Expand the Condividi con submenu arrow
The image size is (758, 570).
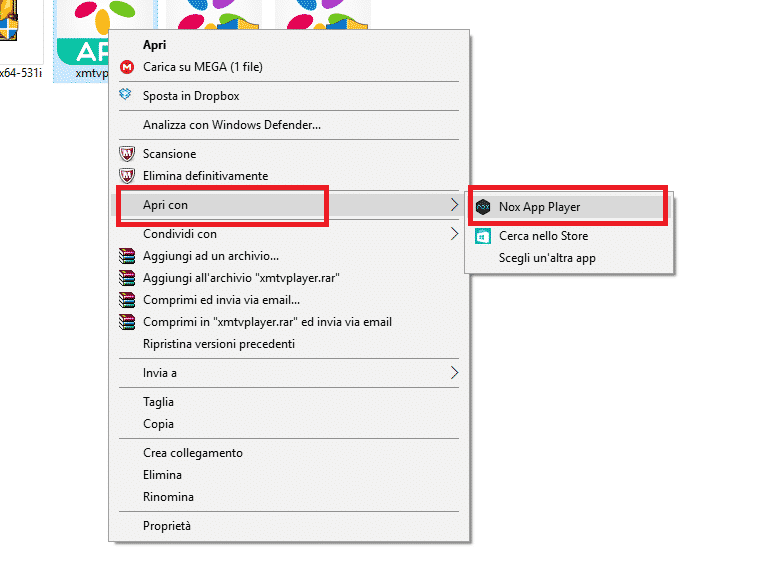click(454, 234)
